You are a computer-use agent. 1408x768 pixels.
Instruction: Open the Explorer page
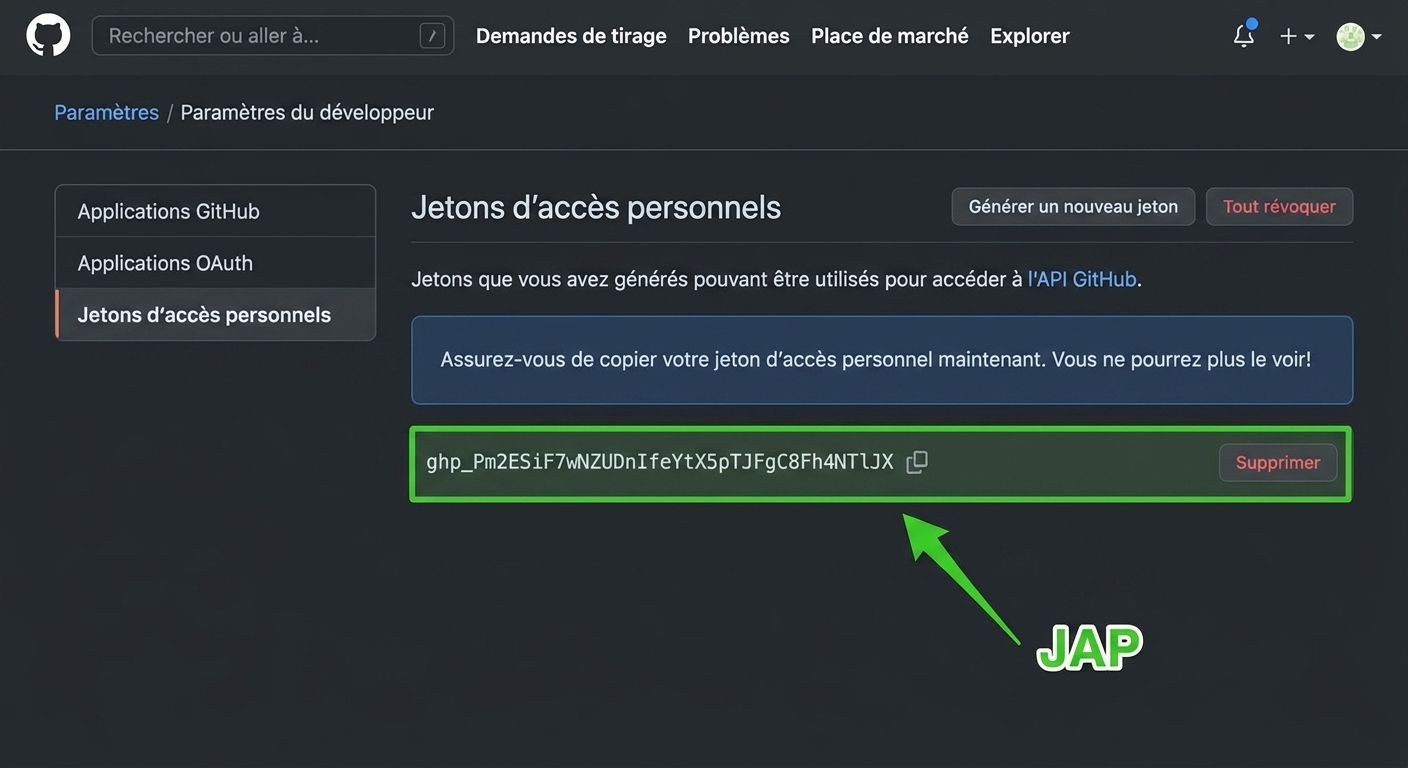click(x=1030, y=36)
